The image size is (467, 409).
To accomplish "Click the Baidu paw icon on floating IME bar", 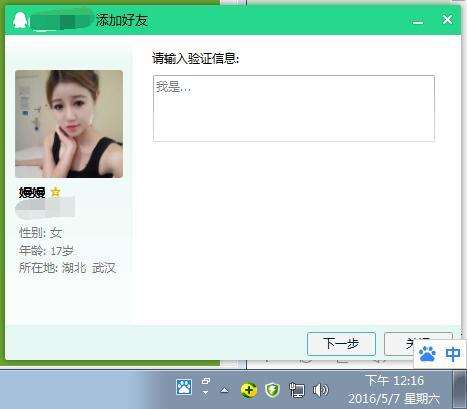I will [x=427, y=354].
